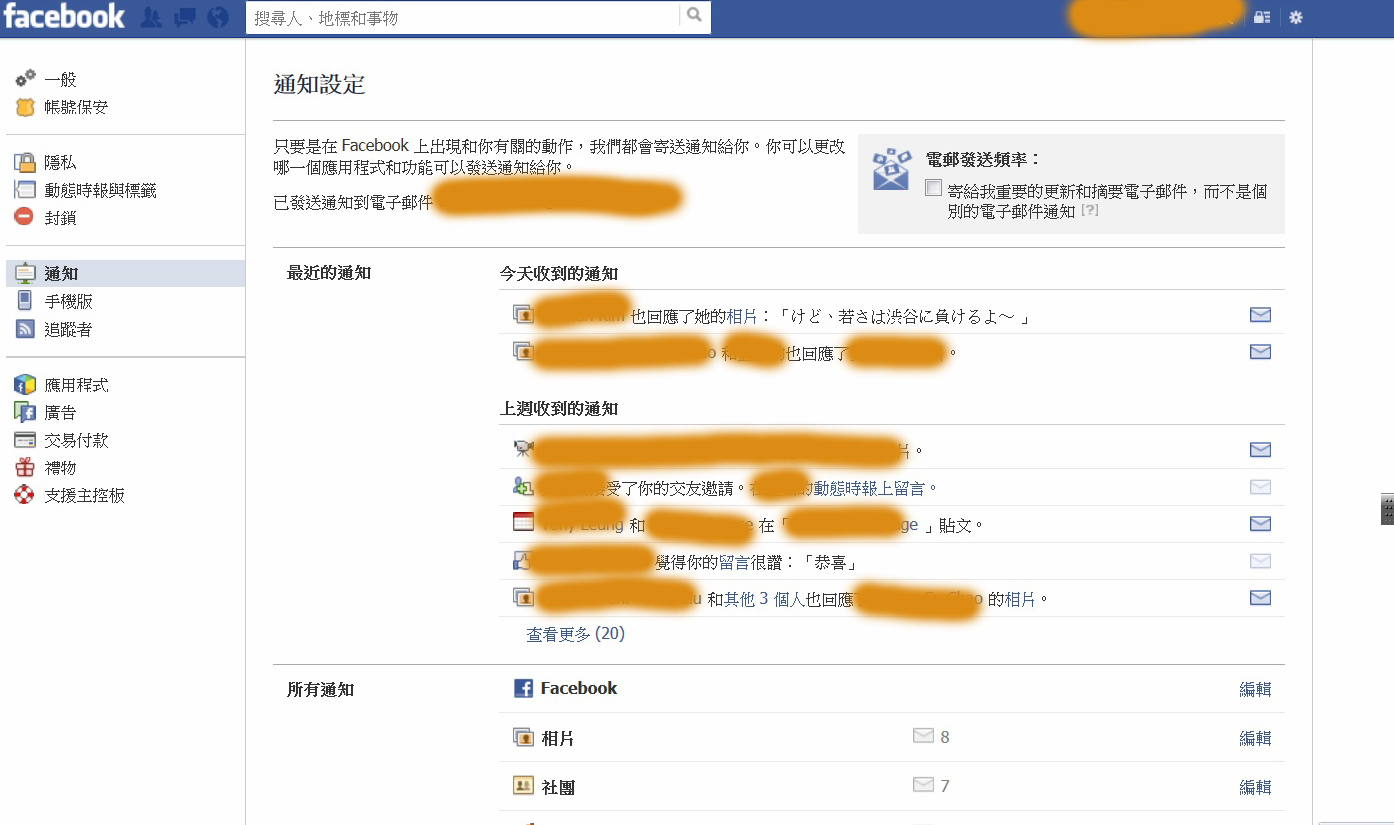1394x825 pixels.
Task: Click search field 搜尋人、地標和事物
Action: point(463,17)
